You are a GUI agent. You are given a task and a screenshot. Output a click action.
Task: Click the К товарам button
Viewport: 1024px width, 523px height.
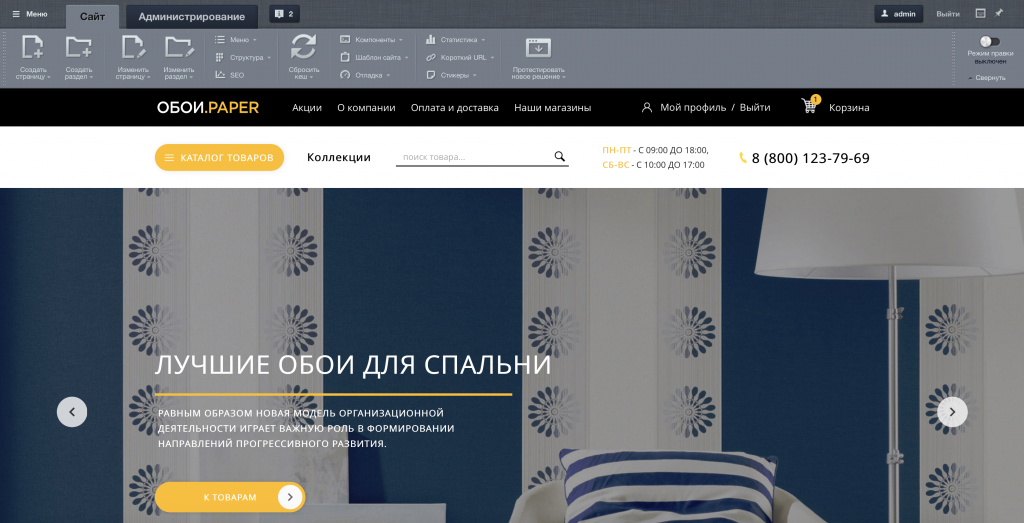(230, 498)
